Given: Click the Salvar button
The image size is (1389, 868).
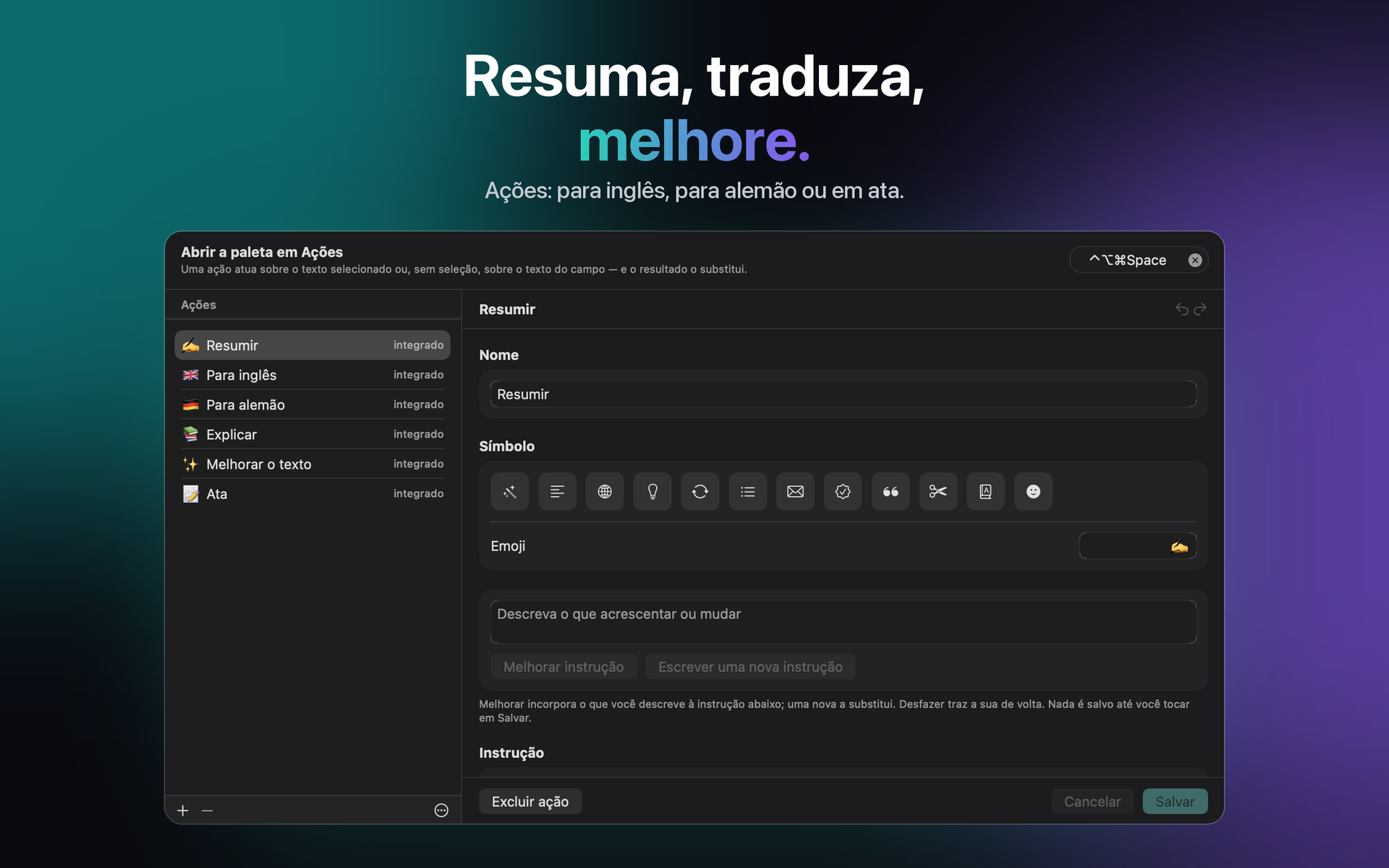Looking at the screenshot, I should coord(1175,801).
